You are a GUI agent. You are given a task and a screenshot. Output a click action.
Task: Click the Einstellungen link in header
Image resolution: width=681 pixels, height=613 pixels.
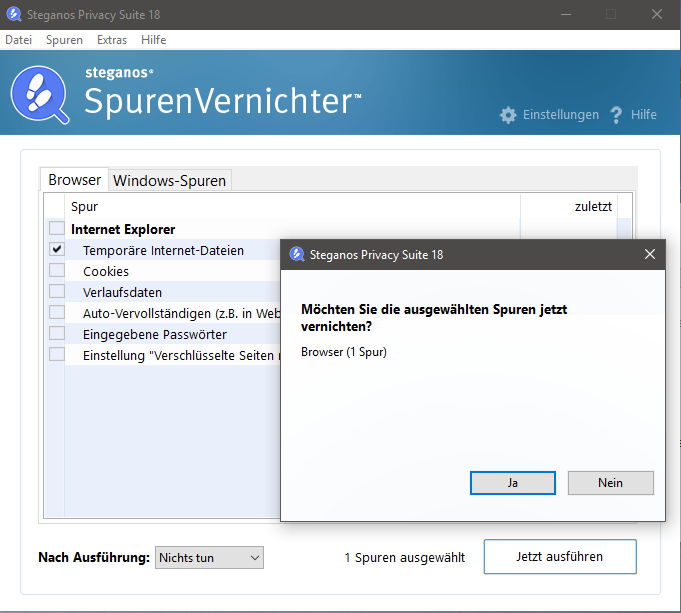561,115
